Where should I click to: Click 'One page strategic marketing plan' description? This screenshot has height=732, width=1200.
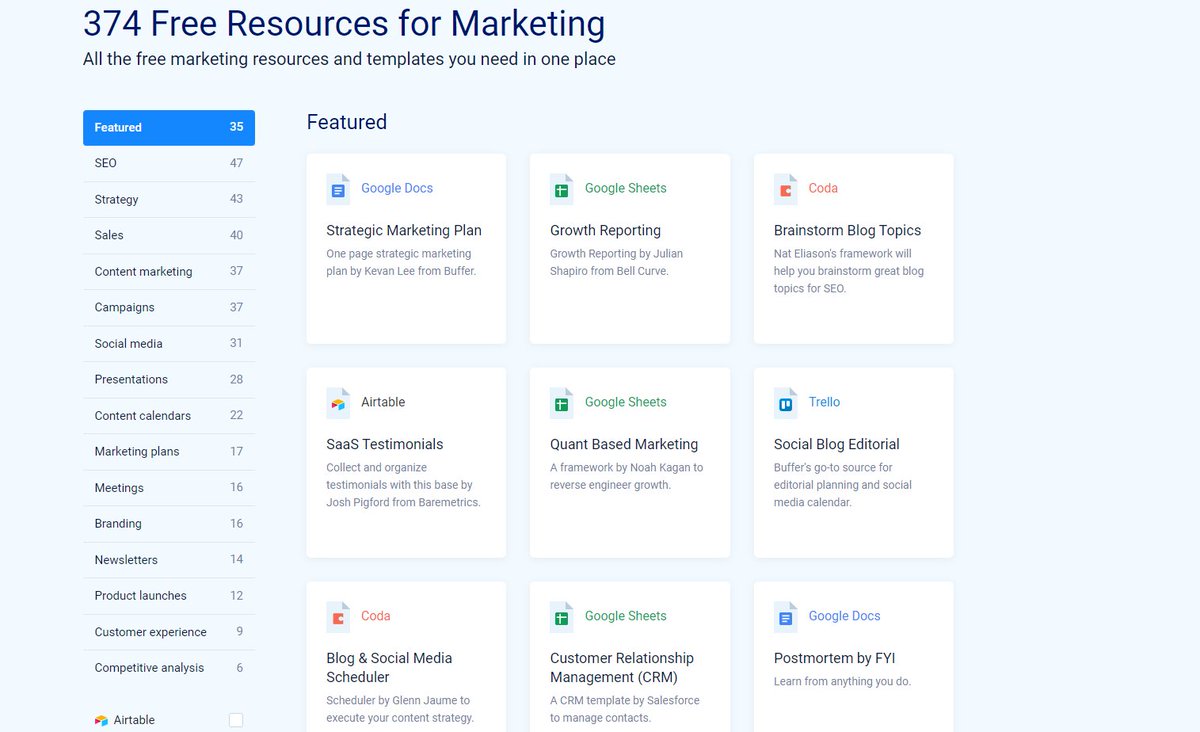click(401, 262)
